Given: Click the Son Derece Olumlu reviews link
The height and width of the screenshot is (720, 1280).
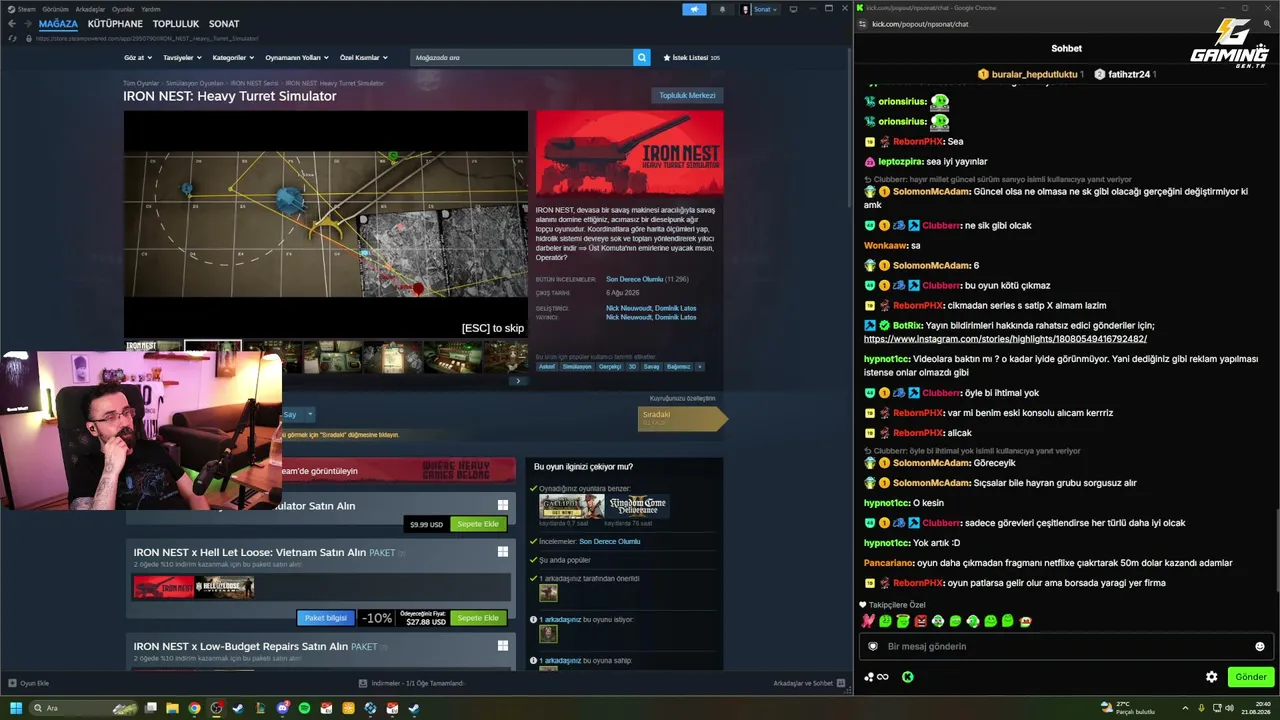Looking at the screenshot, I should [634, 279].
